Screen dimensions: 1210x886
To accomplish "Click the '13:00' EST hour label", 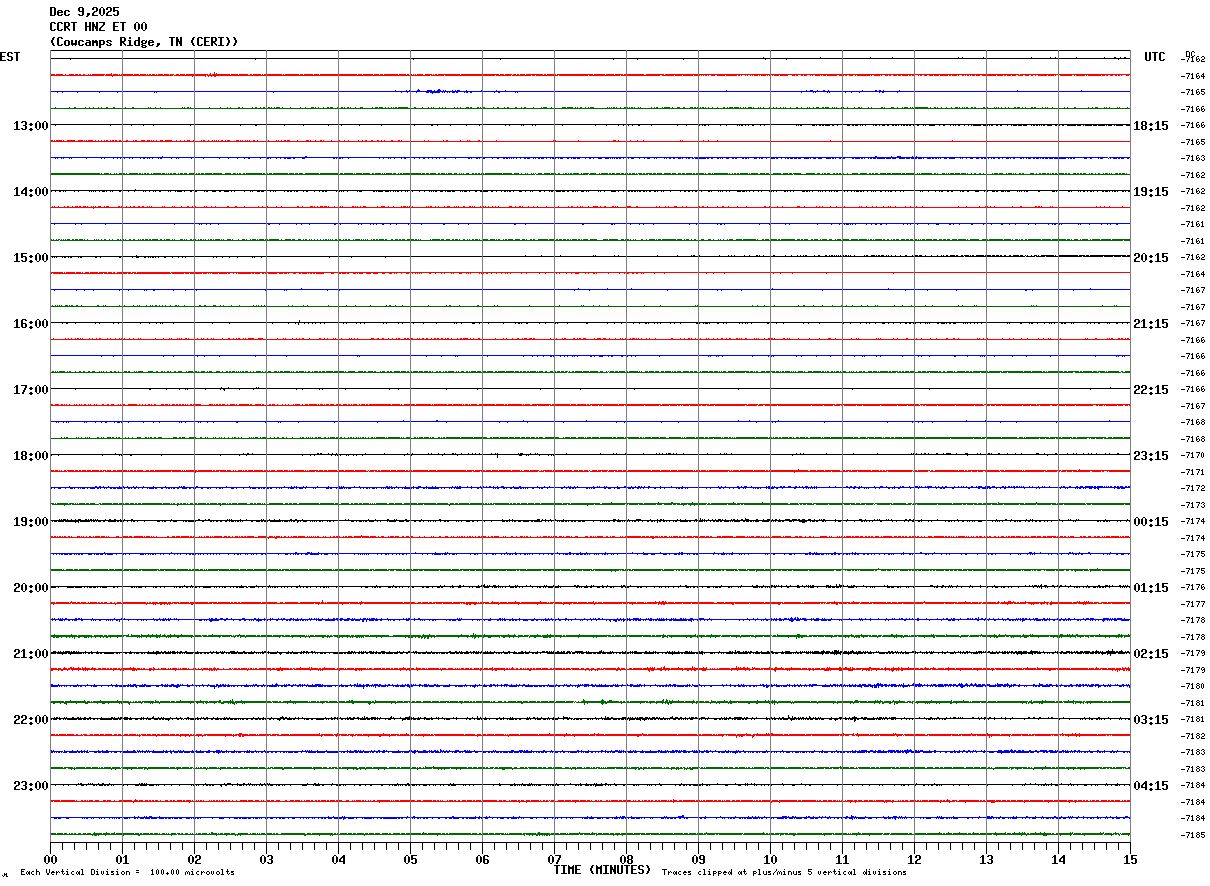I will (x=30, y=126).
